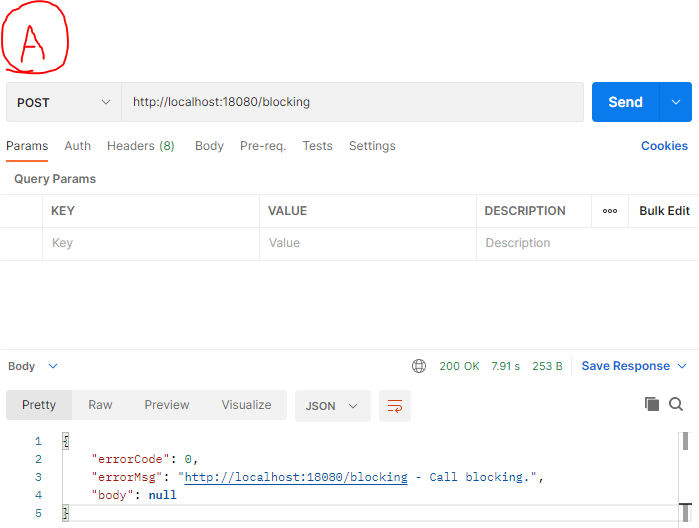Expand the response Body dropdown
This screenshot has width=699, height=528.
point(33,366)
